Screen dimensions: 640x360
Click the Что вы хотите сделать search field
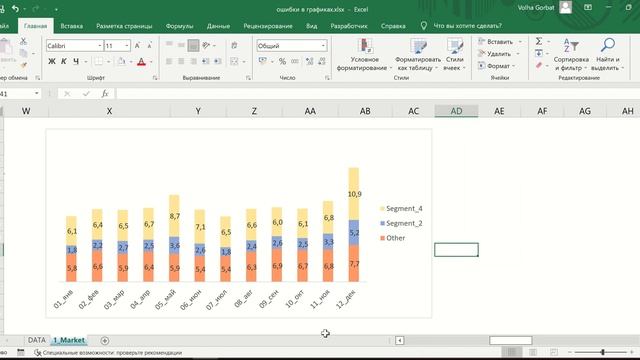[467, 26]
